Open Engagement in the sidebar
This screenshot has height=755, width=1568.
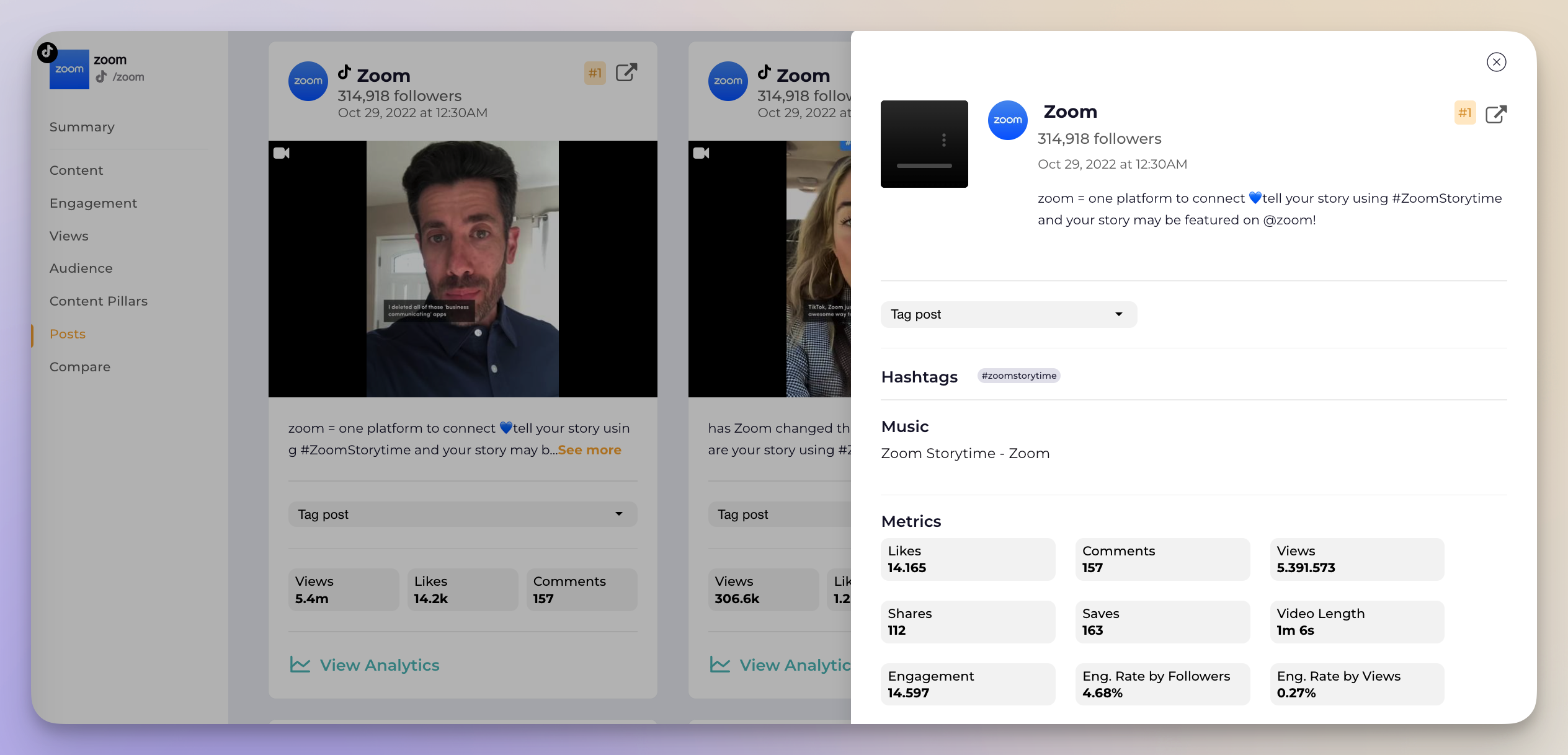point(93,203)
